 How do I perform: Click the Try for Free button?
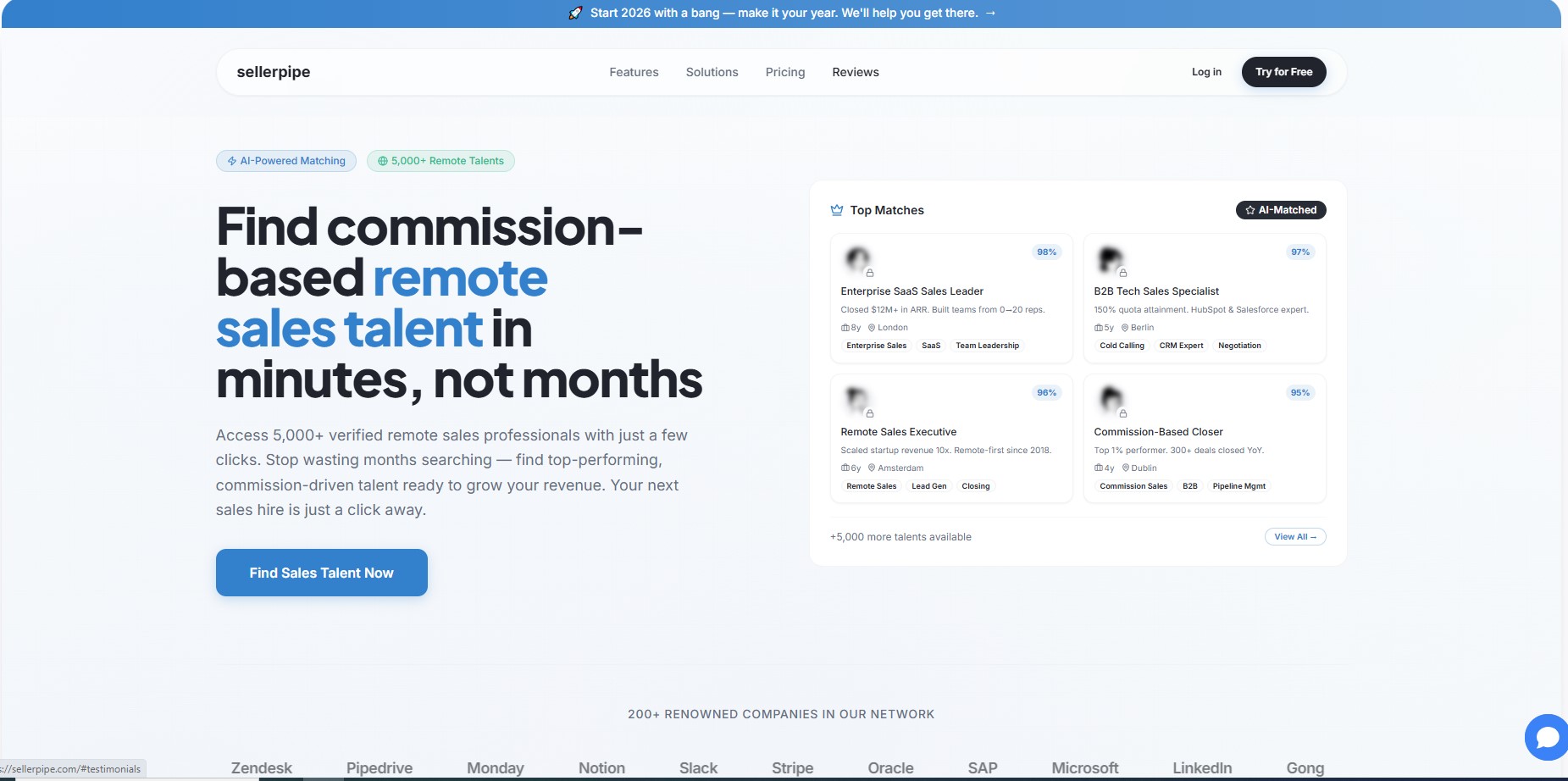[x=1283, y=72]
